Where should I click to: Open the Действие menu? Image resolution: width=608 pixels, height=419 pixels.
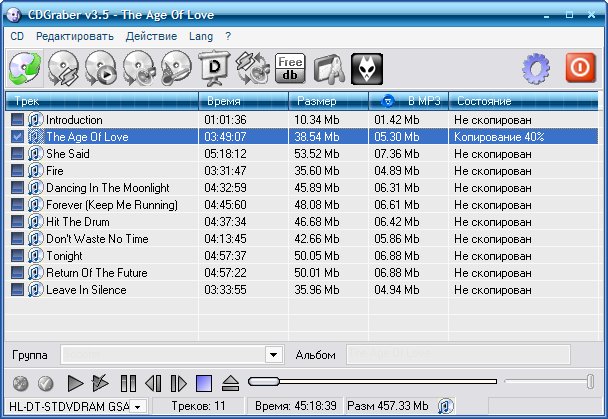[153, 35]
